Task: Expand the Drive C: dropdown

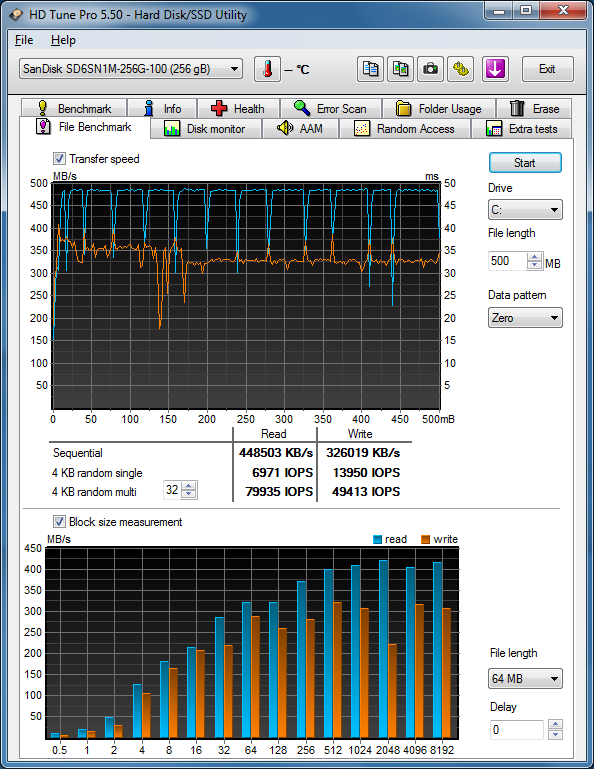Action: coord(525,210)
